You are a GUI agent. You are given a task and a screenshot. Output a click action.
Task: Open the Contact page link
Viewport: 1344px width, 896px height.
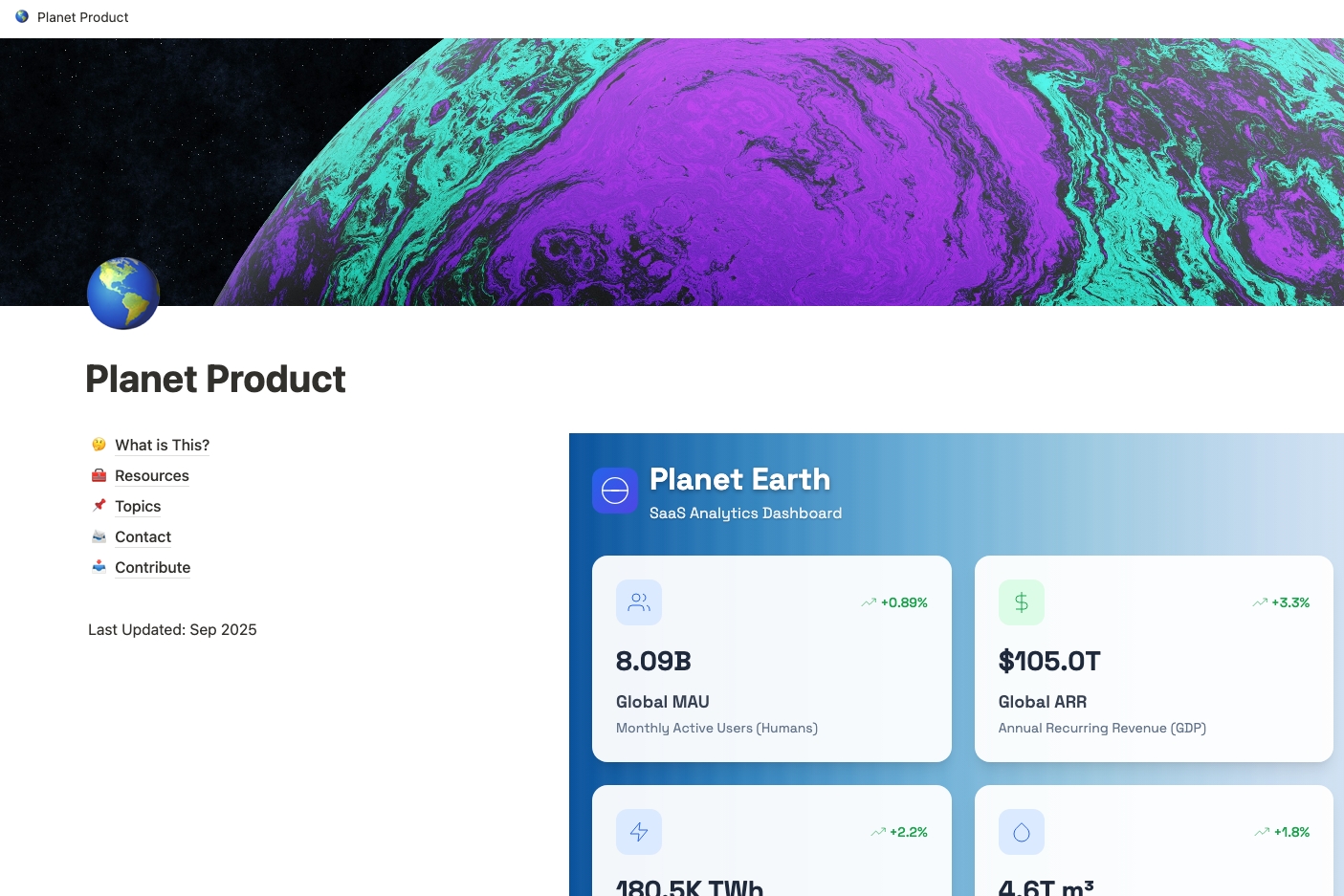tap(143, 536)
